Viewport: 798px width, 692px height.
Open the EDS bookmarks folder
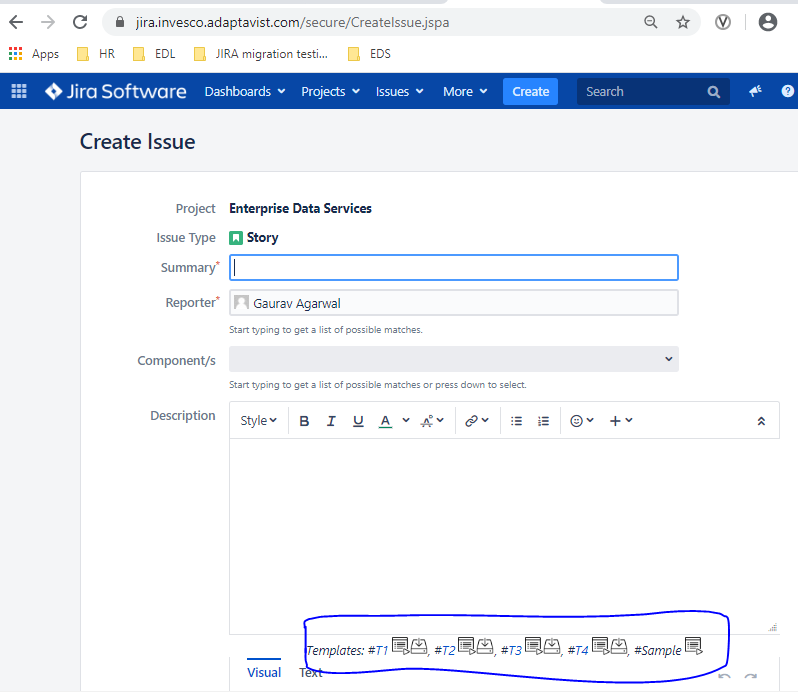(x=369, y=53)
